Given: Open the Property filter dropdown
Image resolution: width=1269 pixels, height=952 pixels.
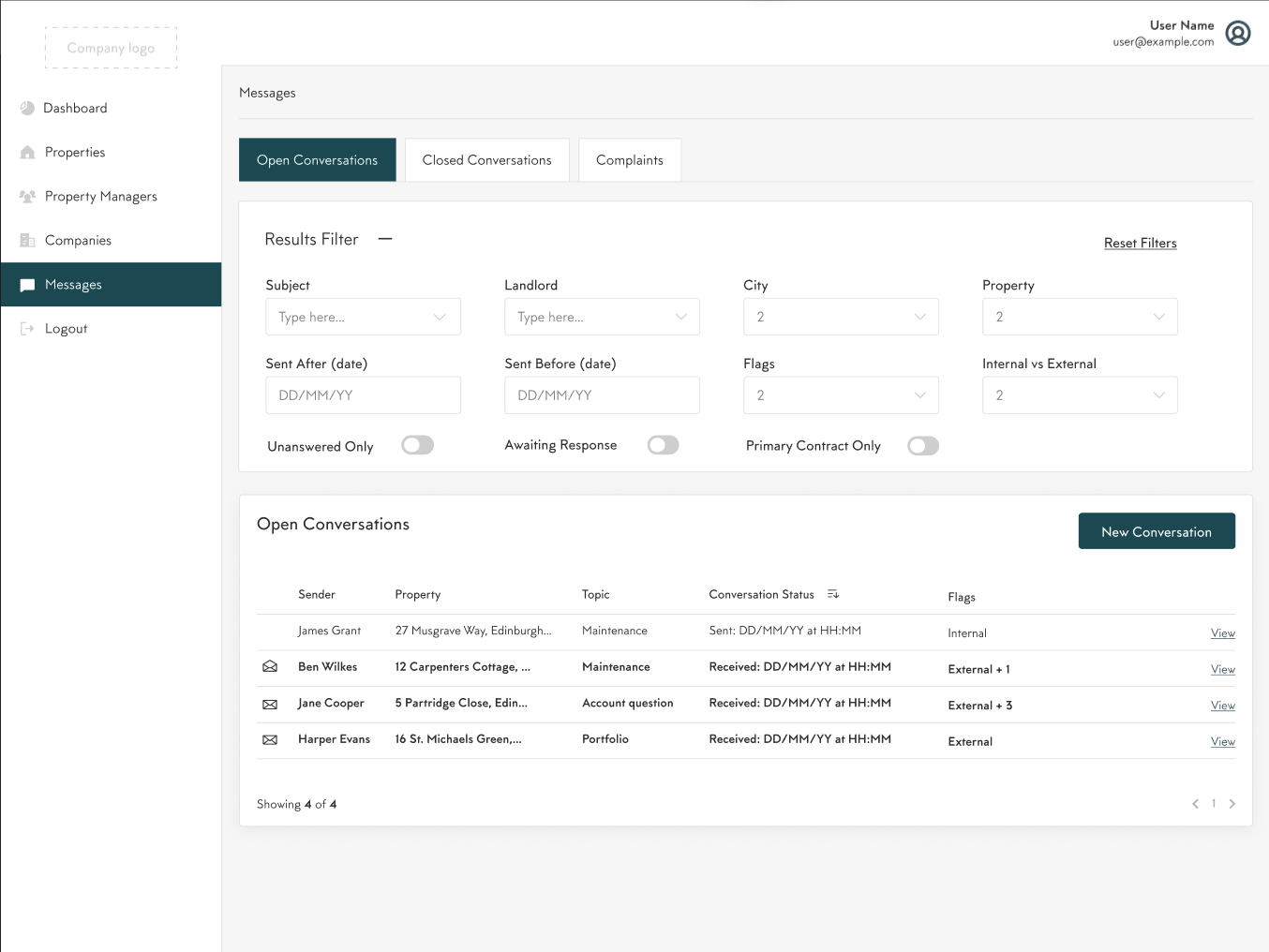Looking at the screenshot, I should point(1080,317).
